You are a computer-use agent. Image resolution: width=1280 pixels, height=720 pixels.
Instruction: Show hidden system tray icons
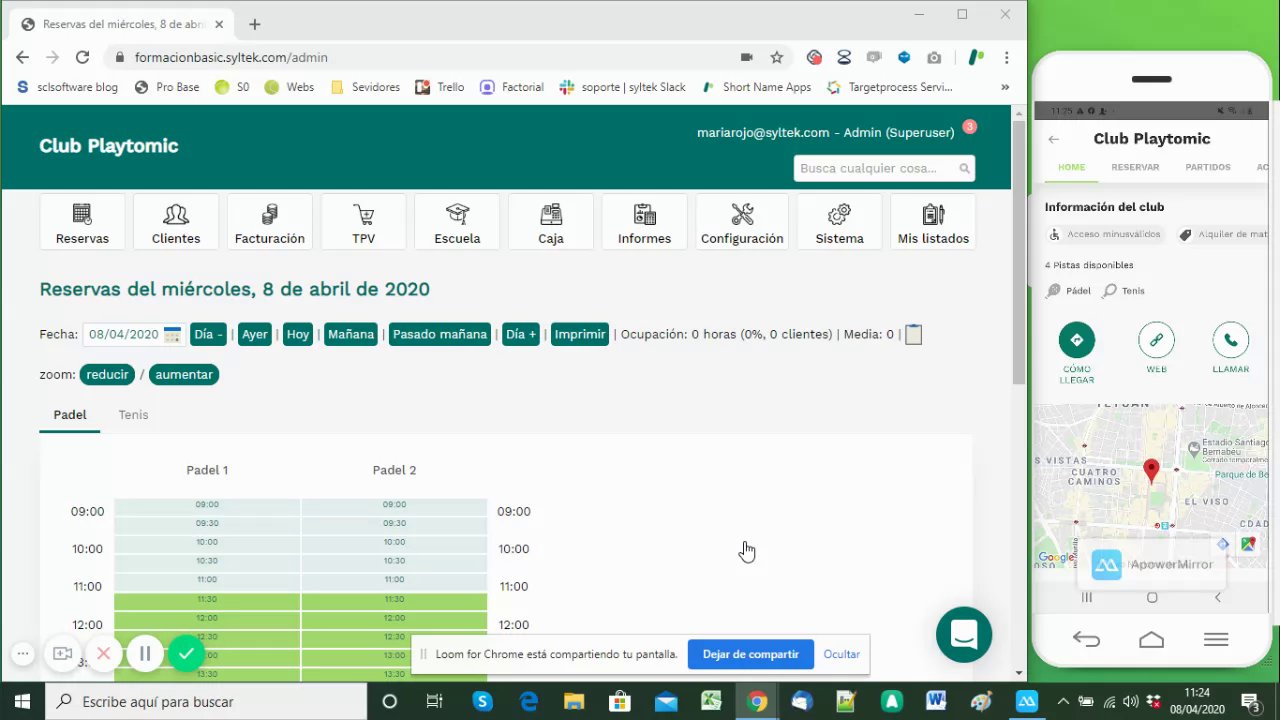click(x=1063, y=702)
